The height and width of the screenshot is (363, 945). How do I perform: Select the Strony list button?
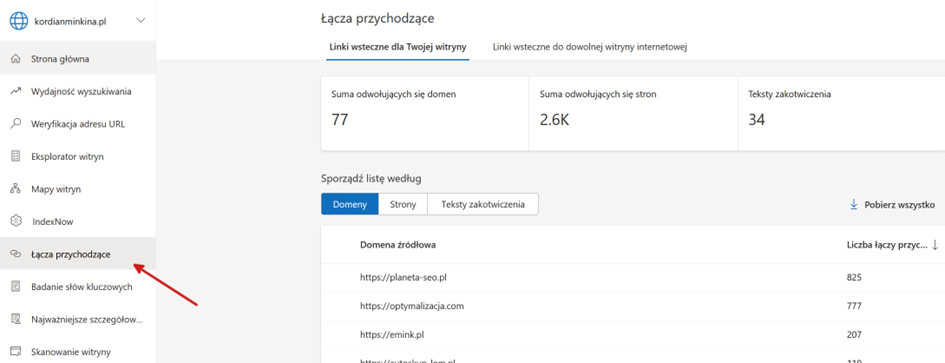point(403,204)
